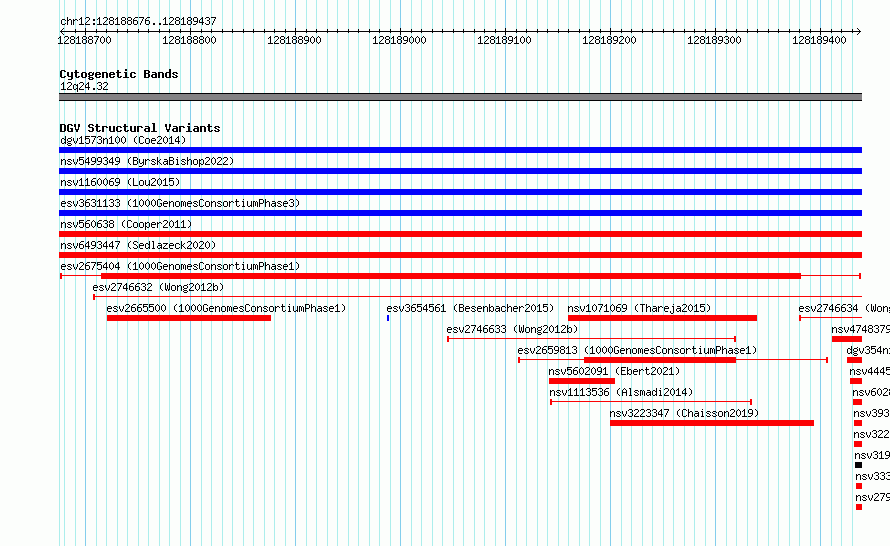Open variant nsv560638 (Cooper2011) label
This screenshot has height=546, width=890.
[x=126, y=224]
